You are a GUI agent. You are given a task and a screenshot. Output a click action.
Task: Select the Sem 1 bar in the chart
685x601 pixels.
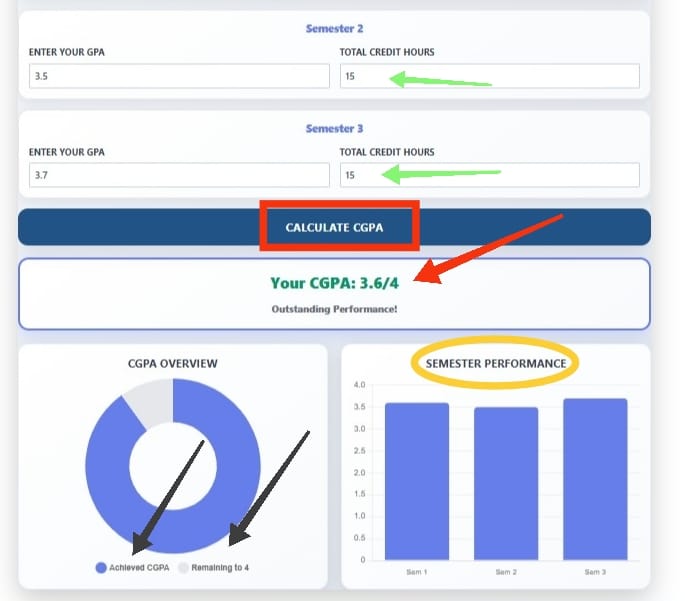click(x=416, y=480)
